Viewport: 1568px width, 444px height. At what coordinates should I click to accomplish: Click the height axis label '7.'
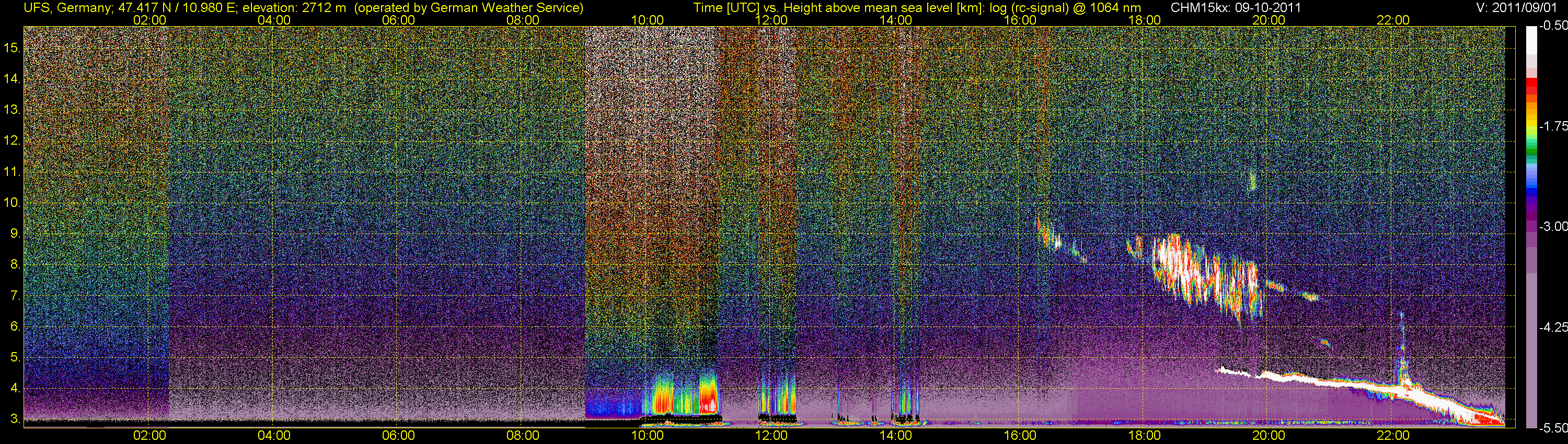15,296
